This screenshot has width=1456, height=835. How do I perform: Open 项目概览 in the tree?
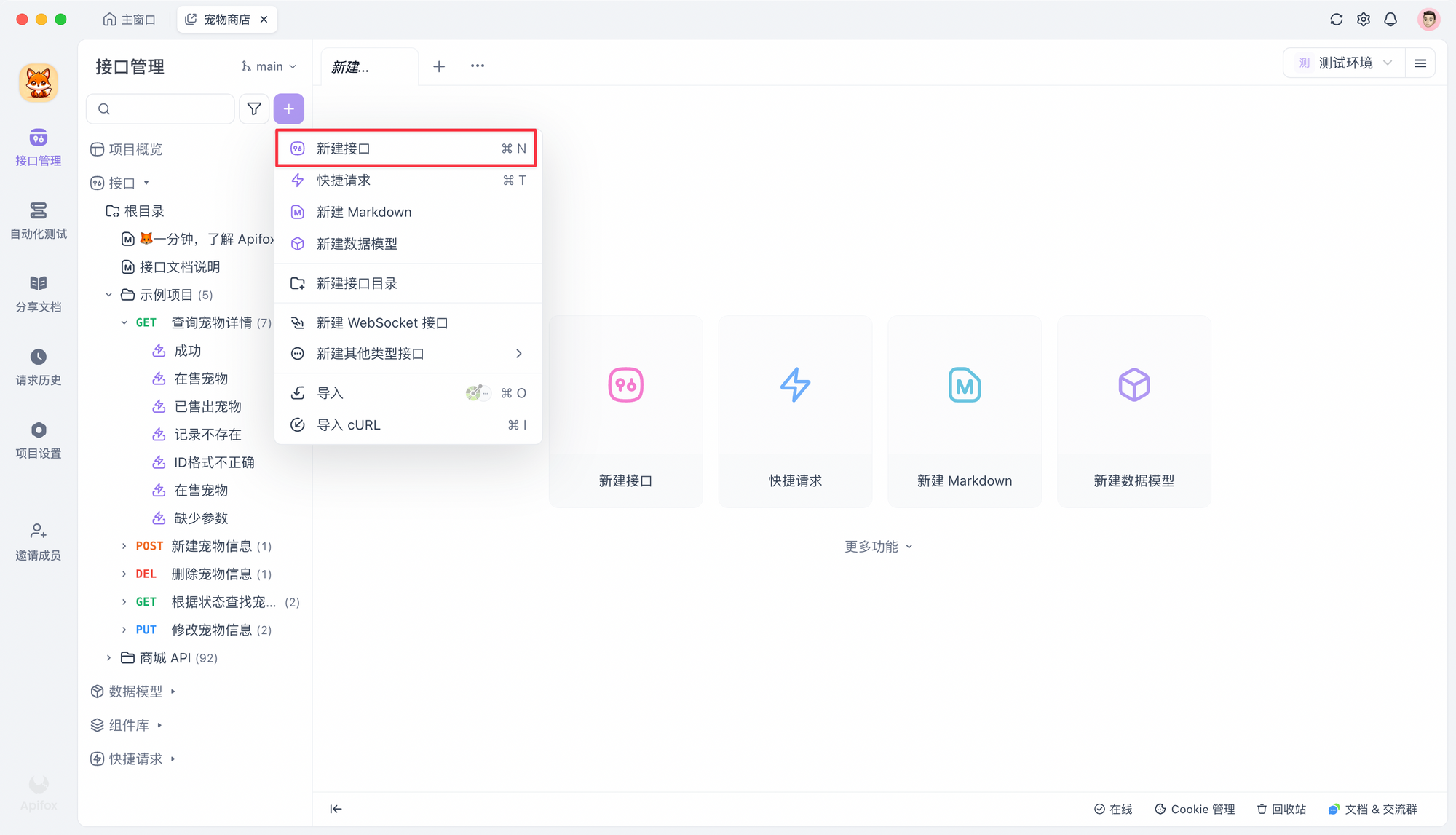coord(127,149)
